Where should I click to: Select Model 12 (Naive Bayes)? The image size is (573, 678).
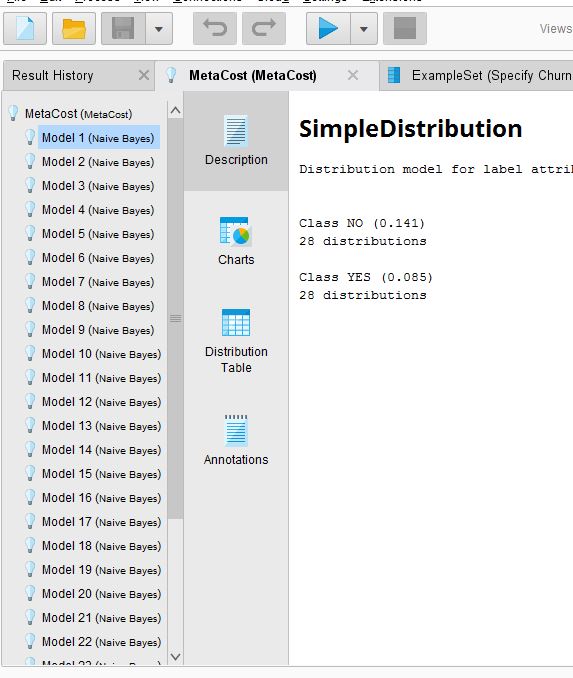(x=102, y=402)
